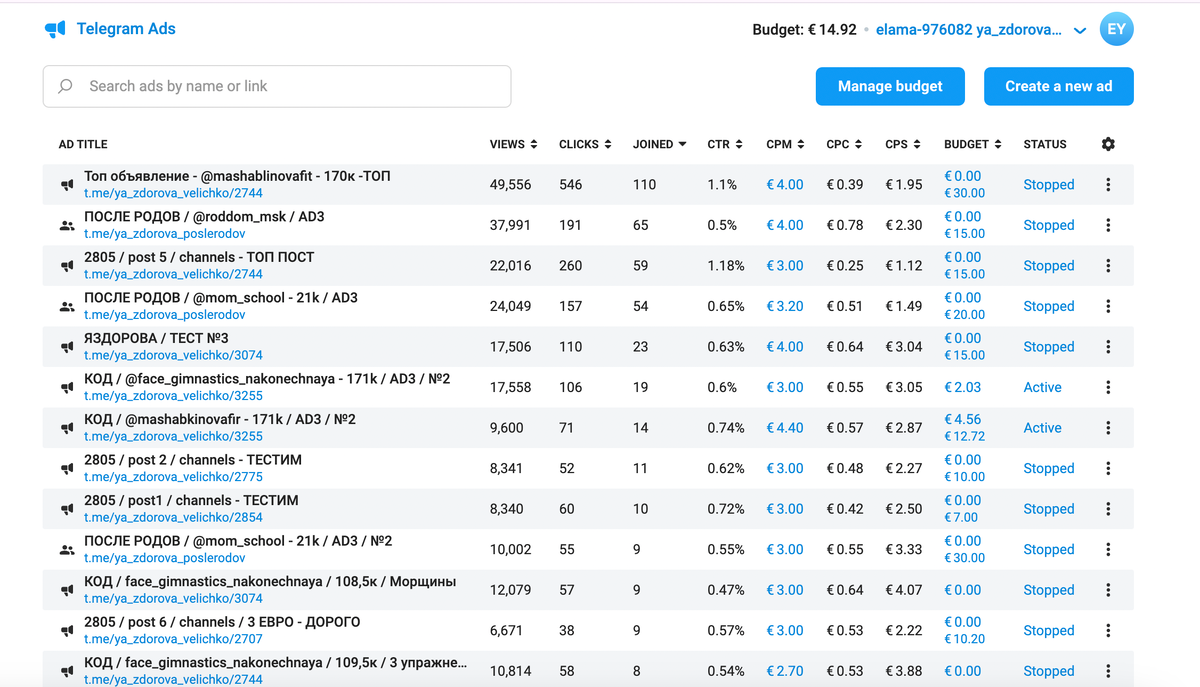Click megaphone icon of ЯЗДОРОВА / ТЕСТ №3 ad
This screenshot has width=1200, height=687.
(67, 347)
